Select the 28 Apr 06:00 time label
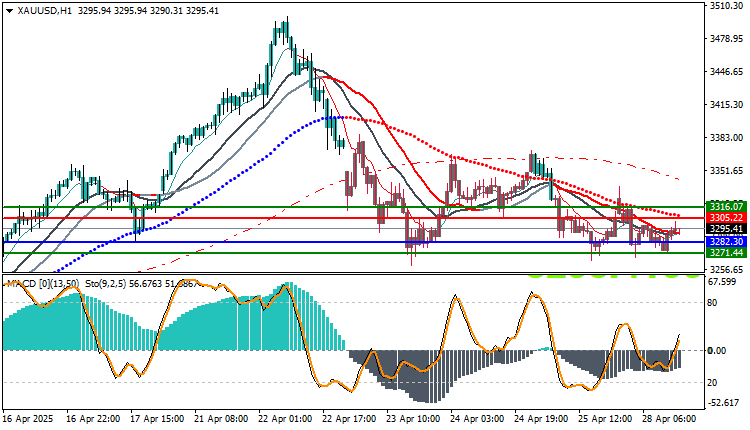The image size is (750, 430). coord(670,419)
